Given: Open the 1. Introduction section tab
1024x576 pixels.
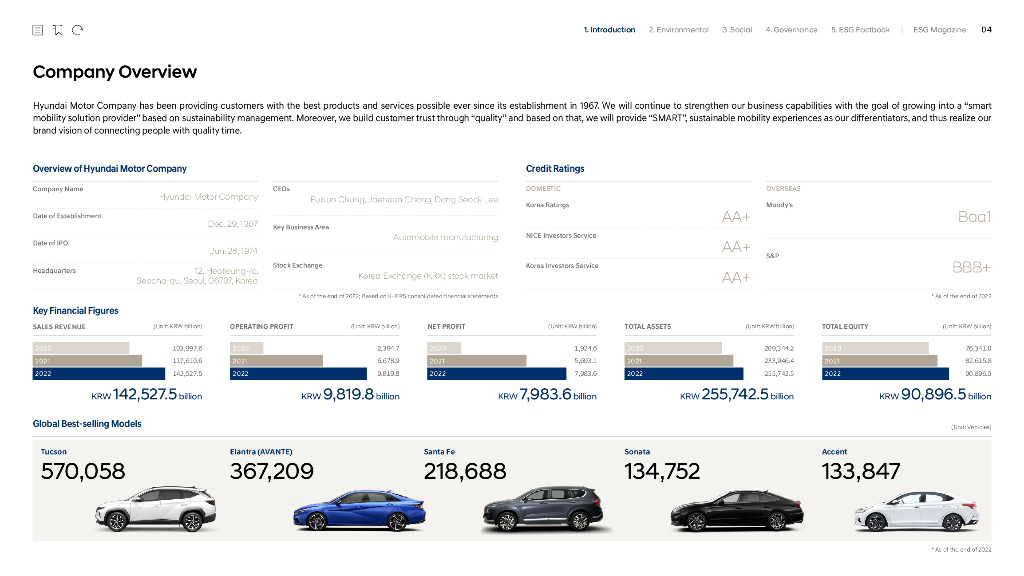Looking at the screenshot, I should [609, 30].
